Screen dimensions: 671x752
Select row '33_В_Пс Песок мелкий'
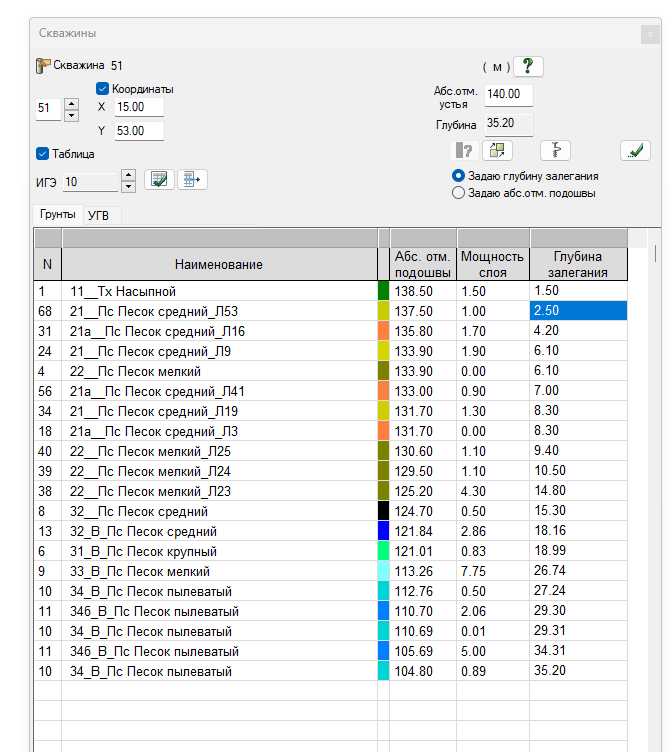[x=330, y=571]
